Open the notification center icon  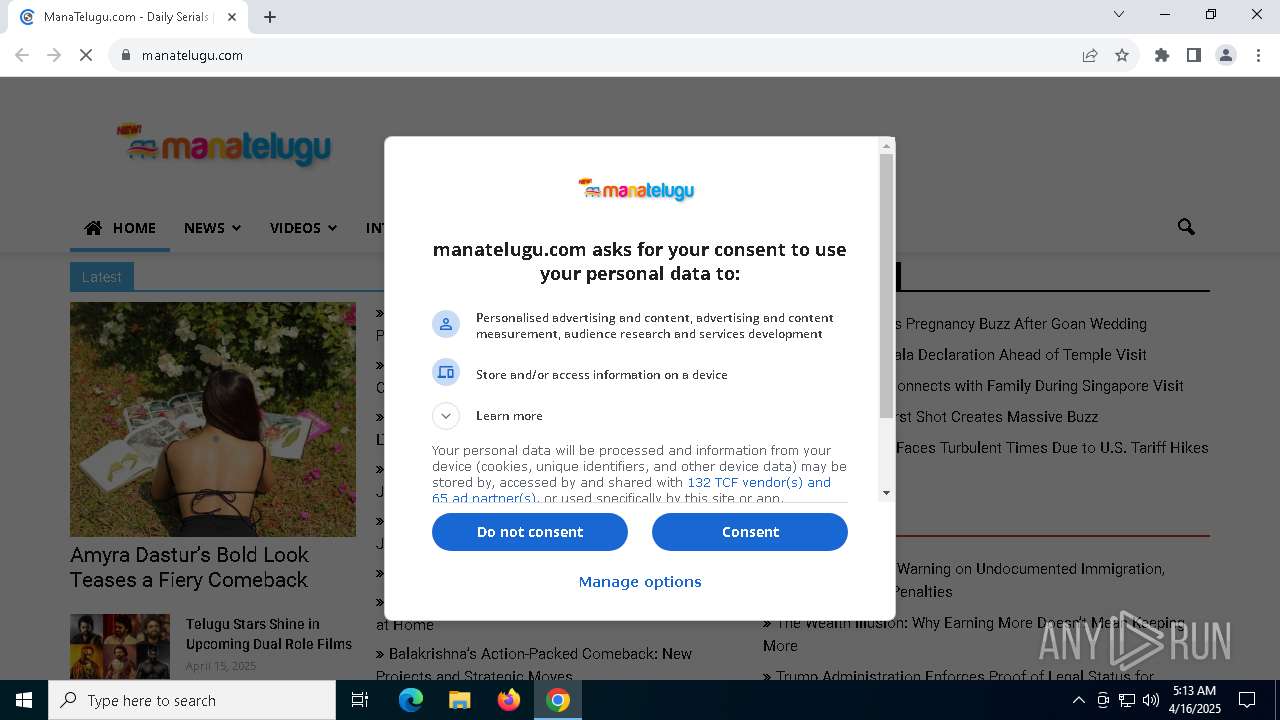1247,700
